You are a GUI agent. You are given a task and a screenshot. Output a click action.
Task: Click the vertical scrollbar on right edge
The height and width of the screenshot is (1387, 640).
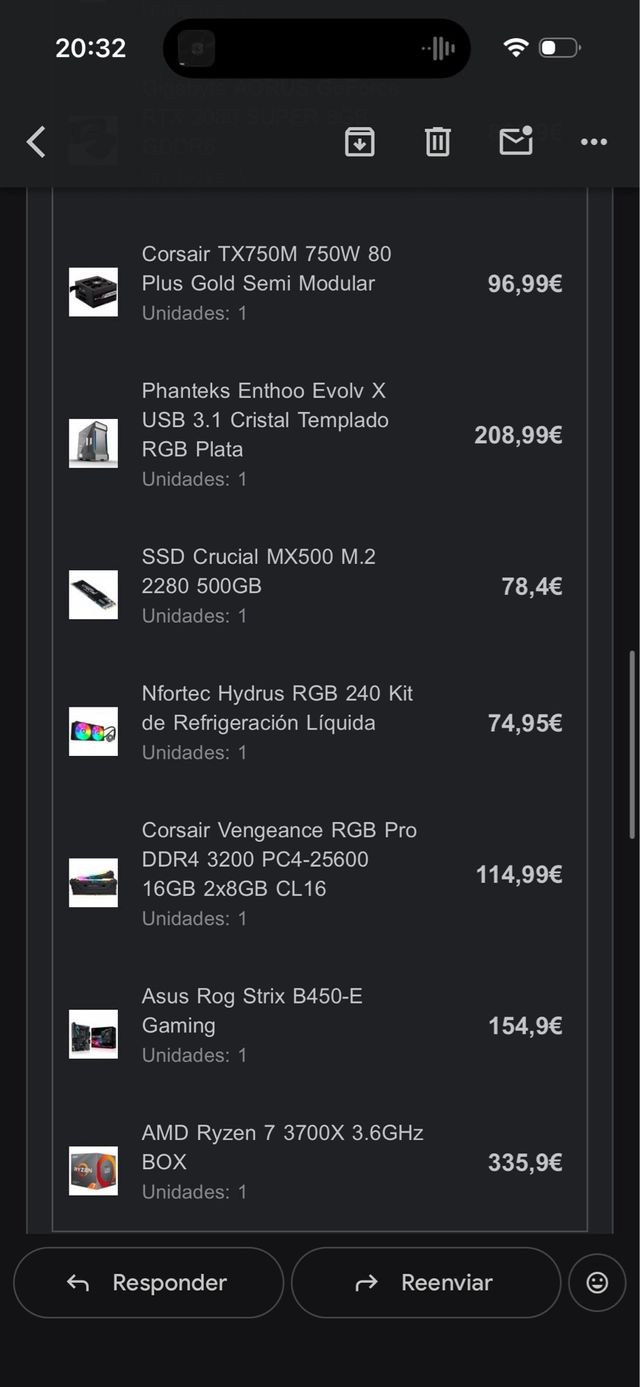631,745
